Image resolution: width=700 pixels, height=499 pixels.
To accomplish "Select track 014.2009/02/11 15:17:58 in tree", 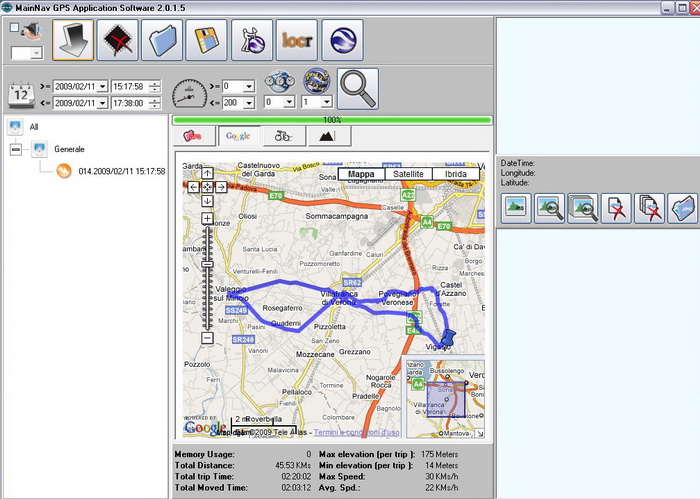I will (120, 171).
